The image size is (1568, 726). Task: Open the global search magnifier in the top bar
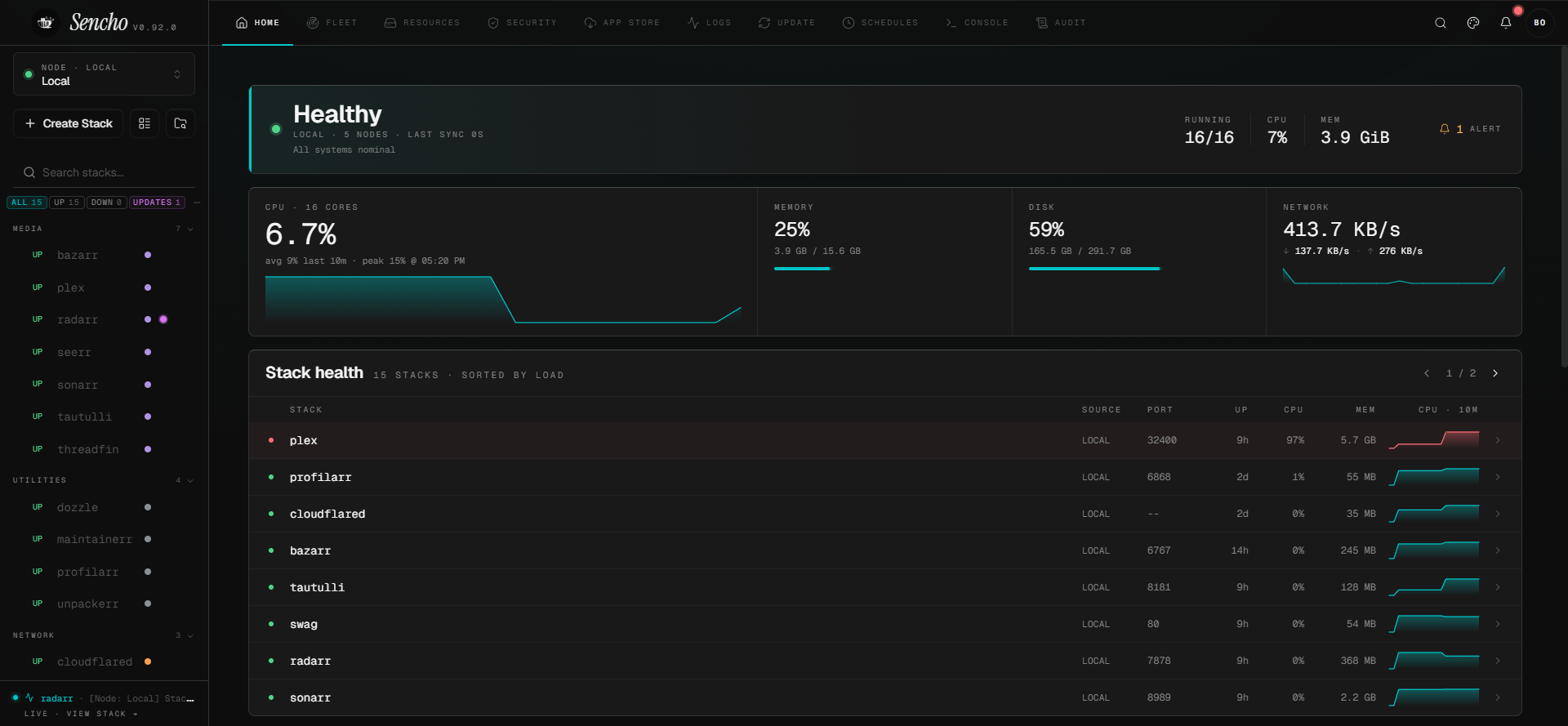tap(1441, 23)
